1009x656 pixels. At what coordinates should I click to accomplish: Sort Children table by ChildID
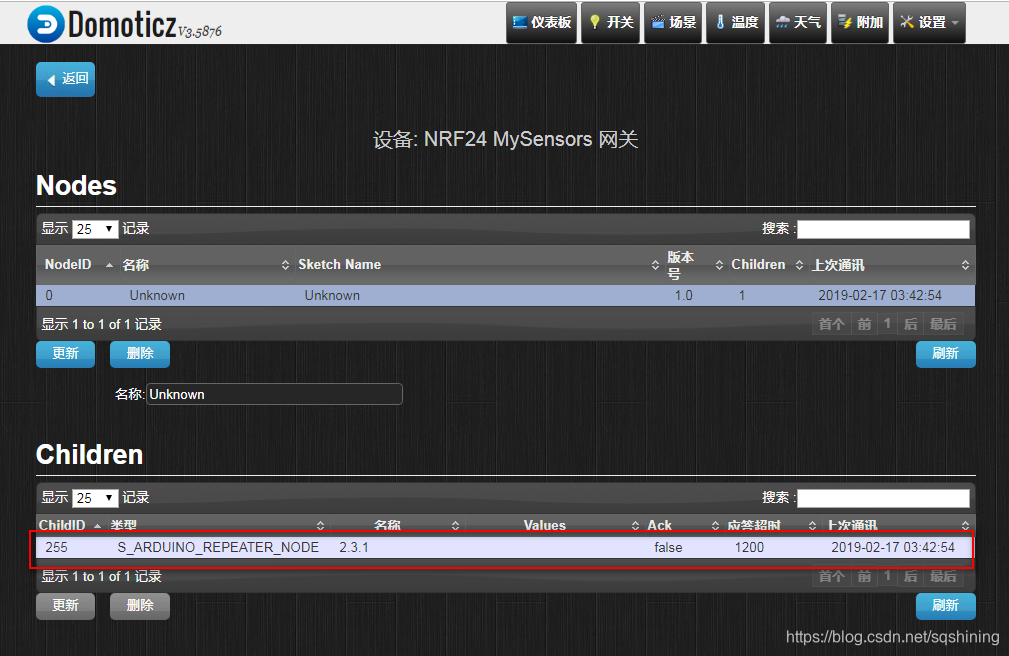coord(71,525)
